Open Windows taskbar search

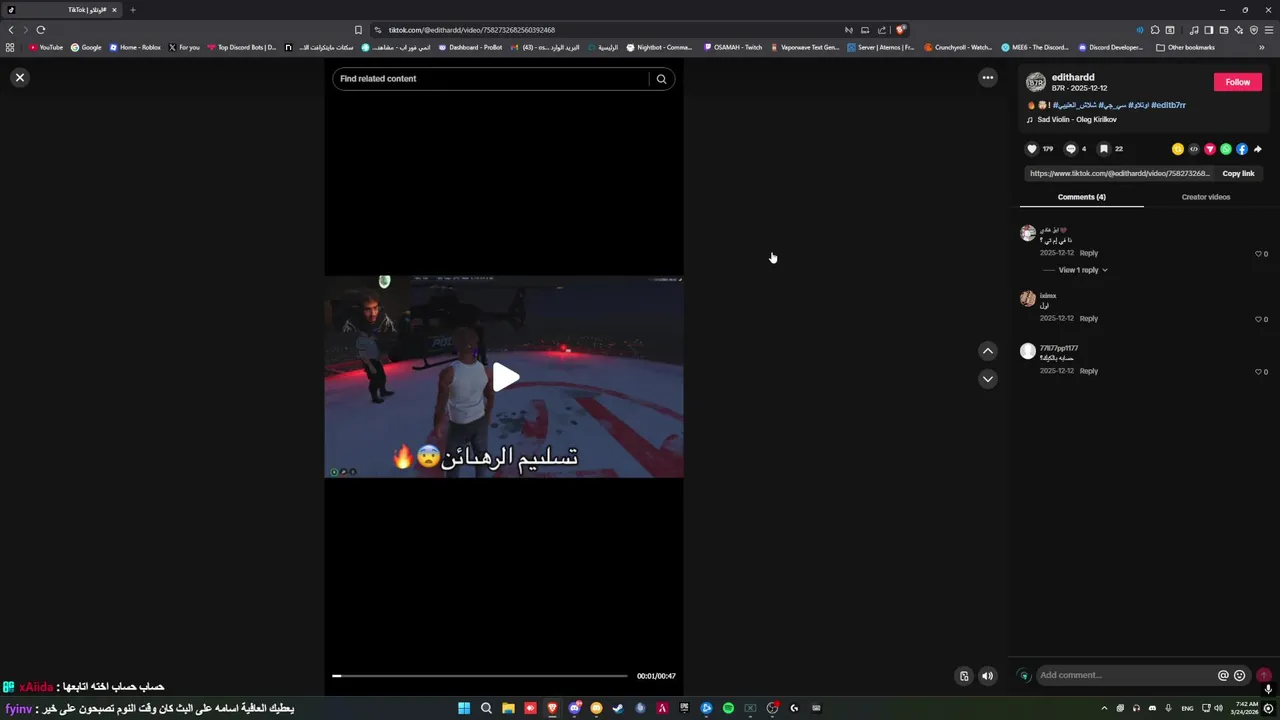coord(486,708)
